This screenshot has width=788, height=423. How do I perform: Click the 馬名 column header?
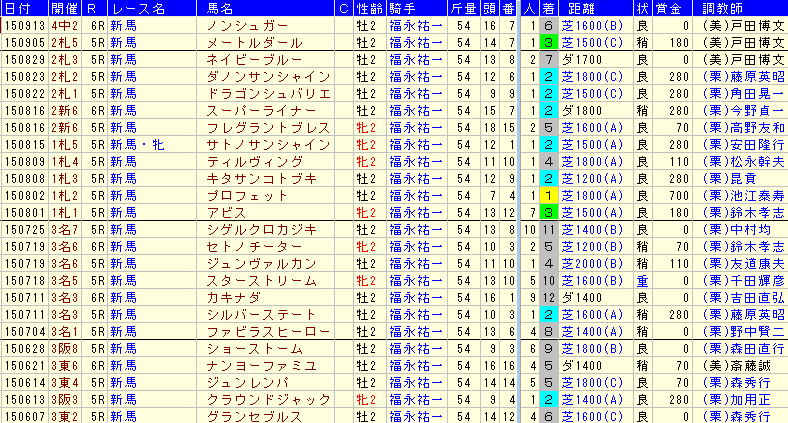click(x=220, y=9)
